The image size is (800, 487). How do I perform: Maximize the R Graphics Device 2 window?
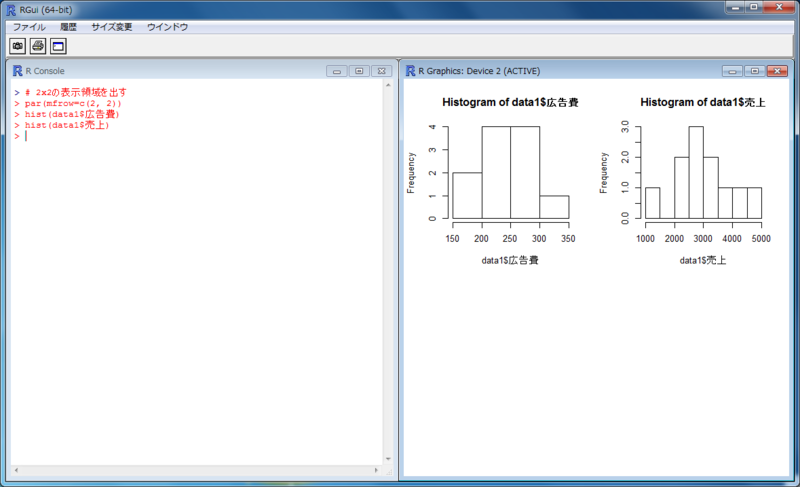tap(755, 71)
